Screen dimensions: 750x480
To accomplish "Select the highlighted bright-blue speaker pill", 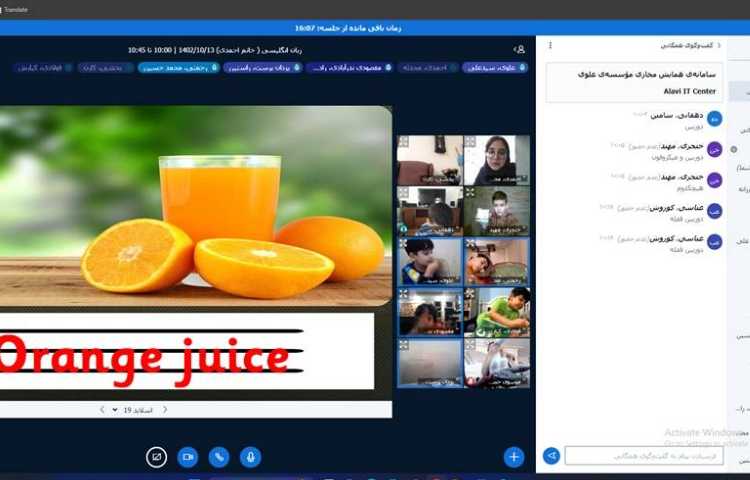I will 179,68.
